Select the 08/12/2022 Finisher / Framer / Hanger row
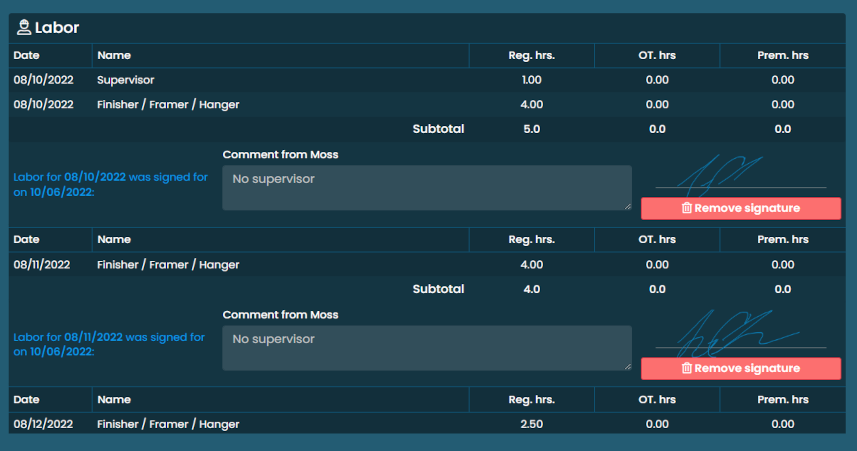Image resolution: width=857 pixels, height=451 pixels. [168, 424]
